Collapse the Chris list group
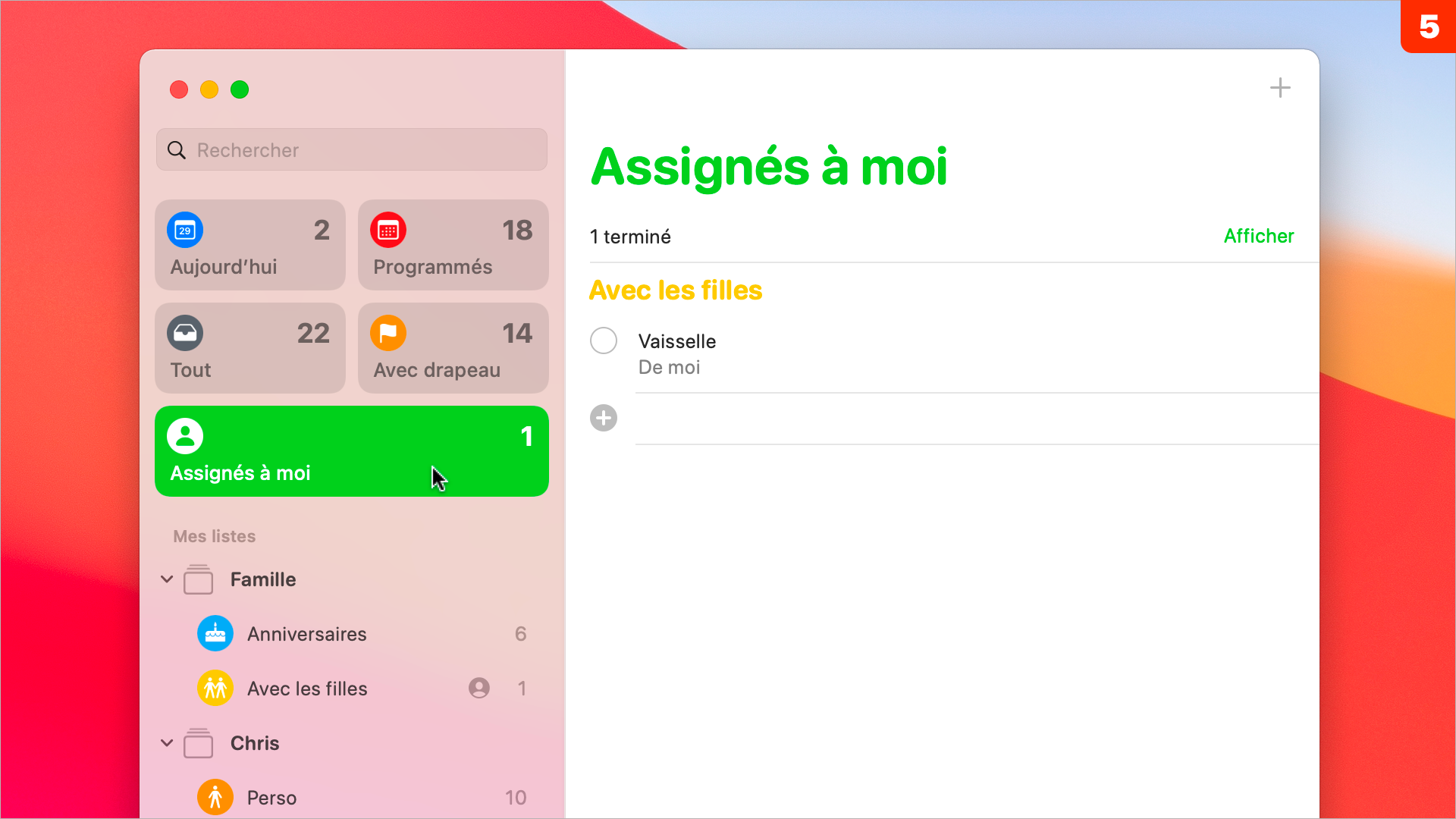1456x819 pixels. pyautogui.click(x=167, y=743)
